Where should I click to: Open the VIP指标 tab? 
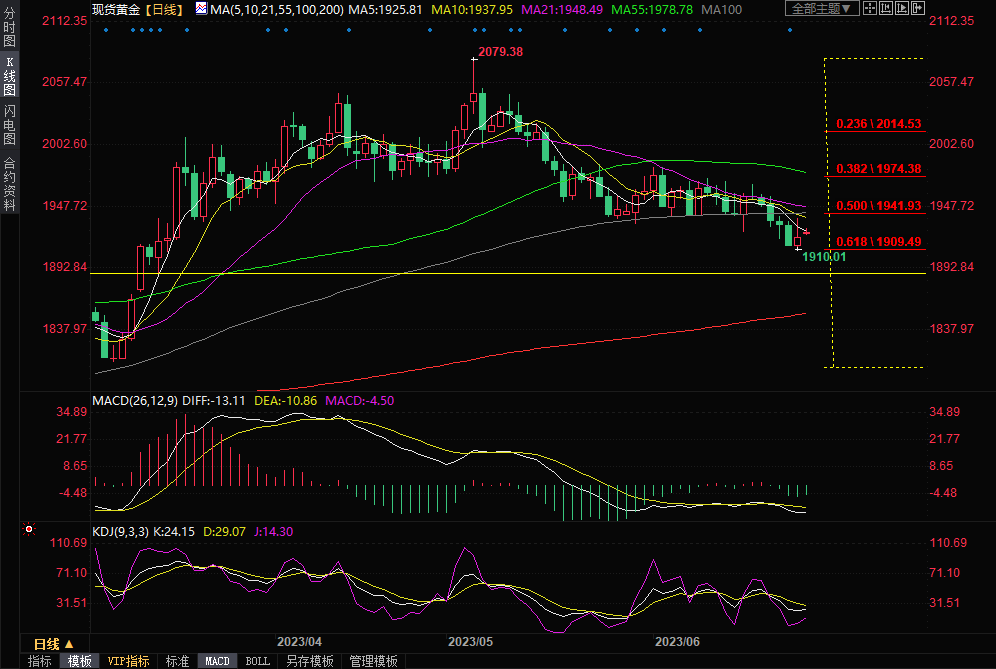(x=129, y=661)
